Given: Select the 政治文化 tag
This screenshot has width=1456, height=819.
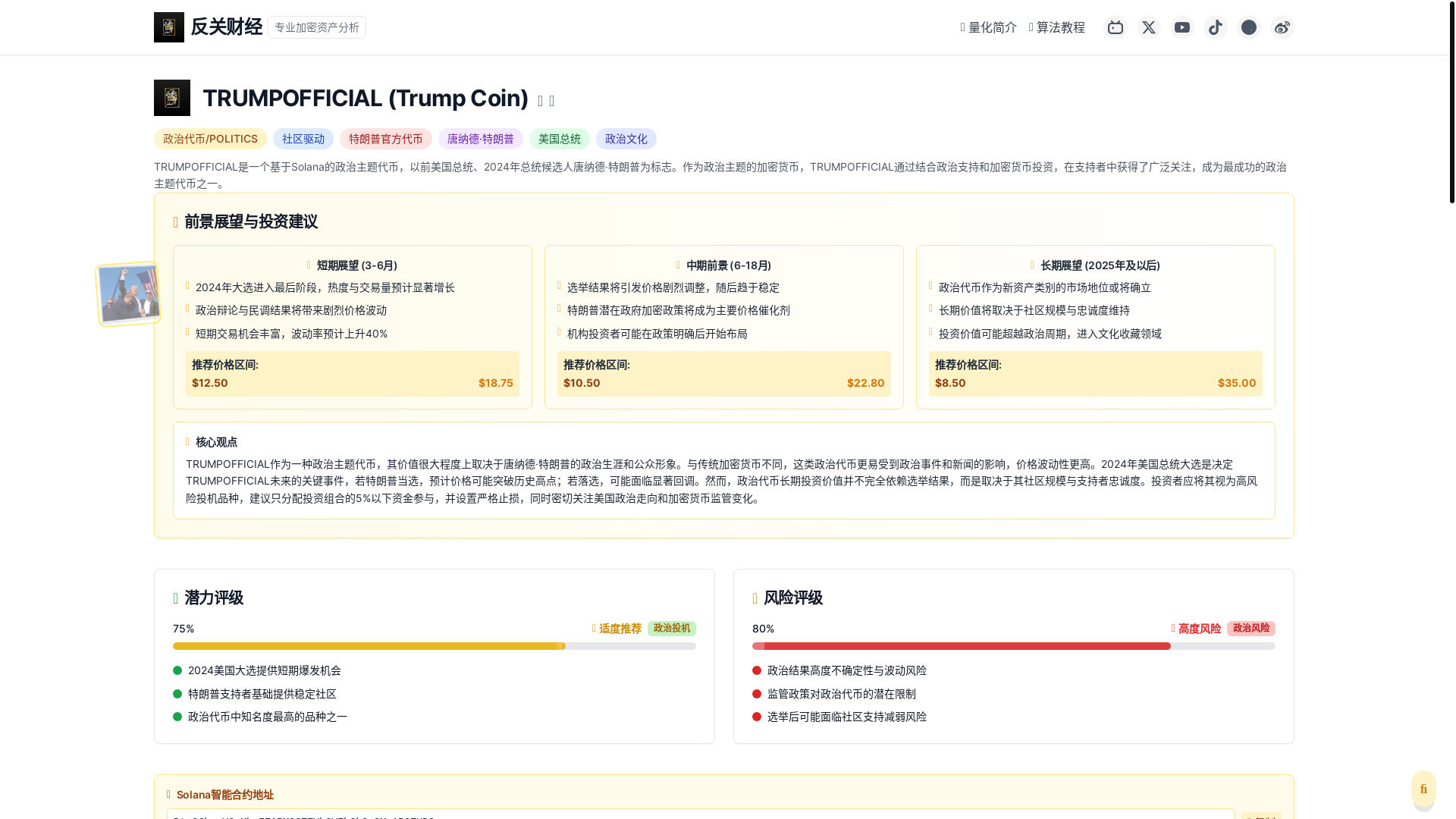Looking at the screenshot, I should point(626,139).
